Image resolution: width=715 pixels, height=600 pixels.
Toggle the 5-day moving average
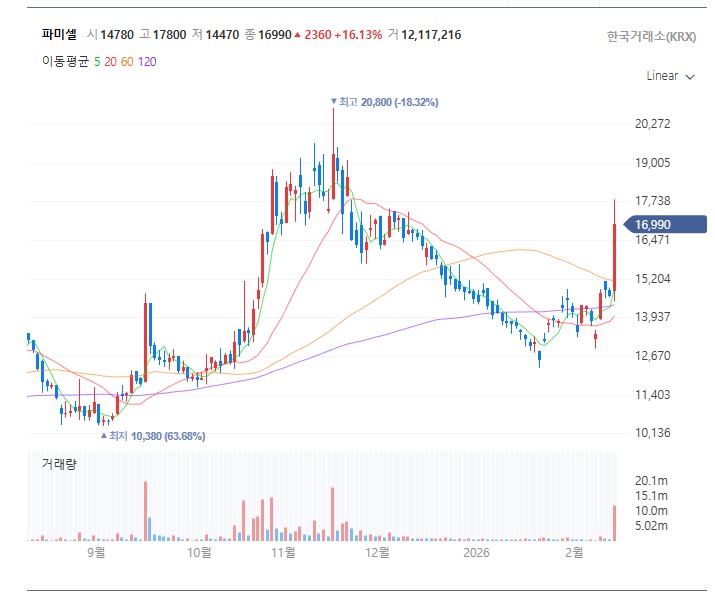pyautogui.click(x=97, y=62)
